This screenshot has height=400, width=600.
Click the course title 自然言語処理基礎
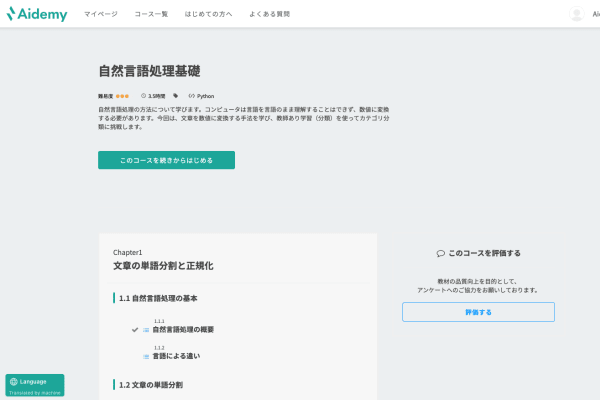coord(149,71)
